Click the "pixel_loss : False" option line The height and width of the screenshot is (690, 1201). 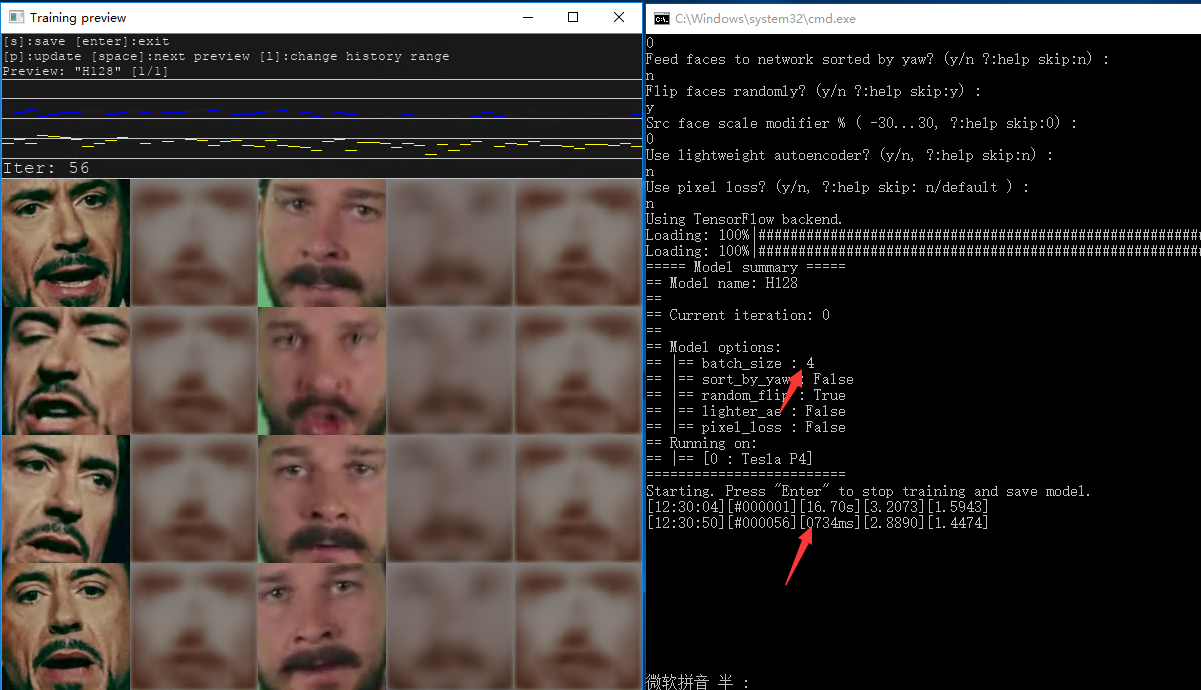[746, 427]
